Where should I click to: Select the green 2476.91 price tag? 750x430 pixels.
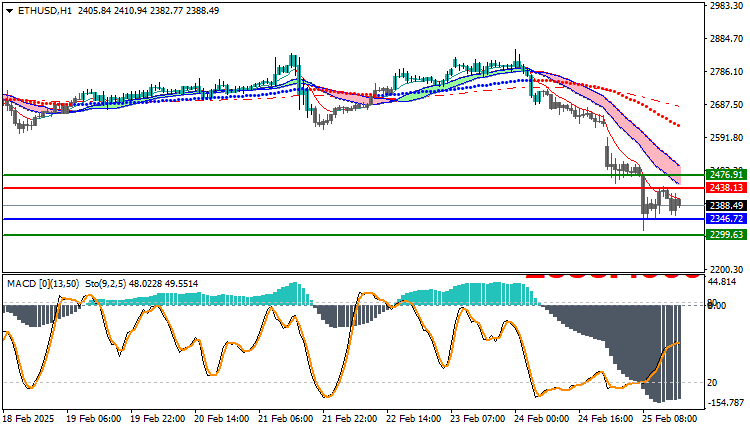pyautogui.click(x=722, y=175)
